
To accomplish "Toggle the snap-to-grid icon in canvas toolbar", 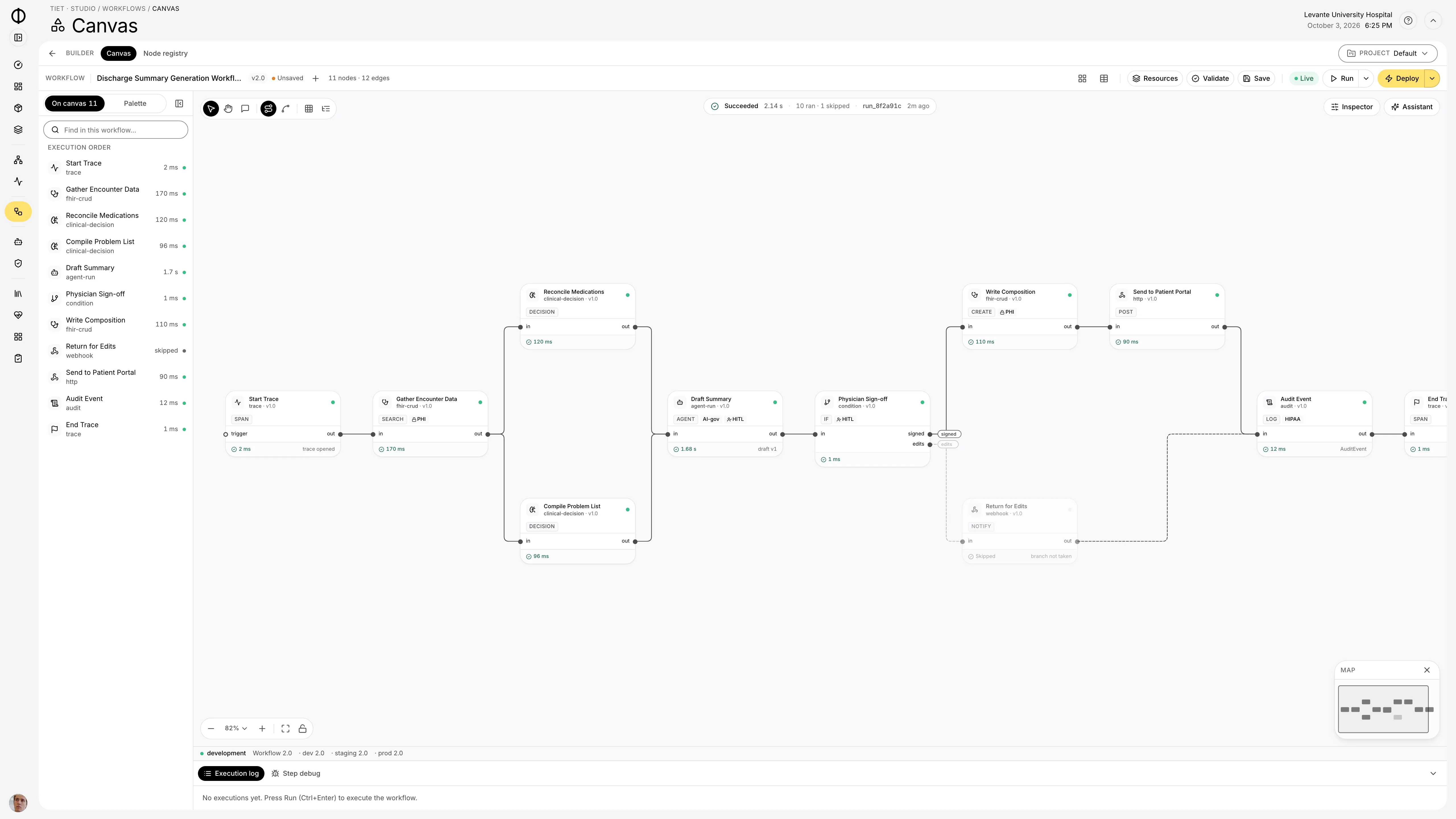I will 309,109.
